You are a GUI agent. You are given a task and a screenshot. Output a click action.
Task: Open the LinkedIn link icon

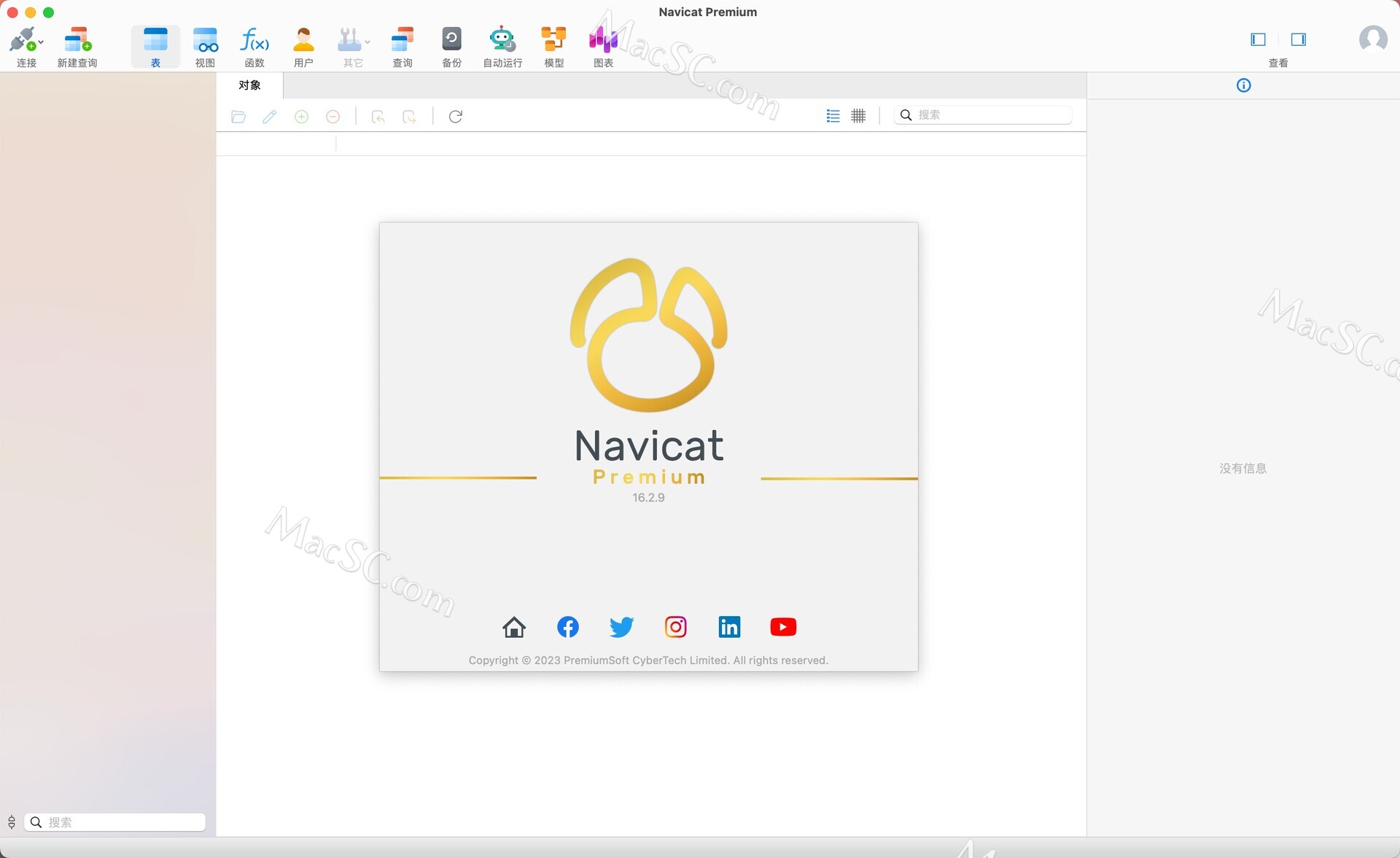[729, 627]
